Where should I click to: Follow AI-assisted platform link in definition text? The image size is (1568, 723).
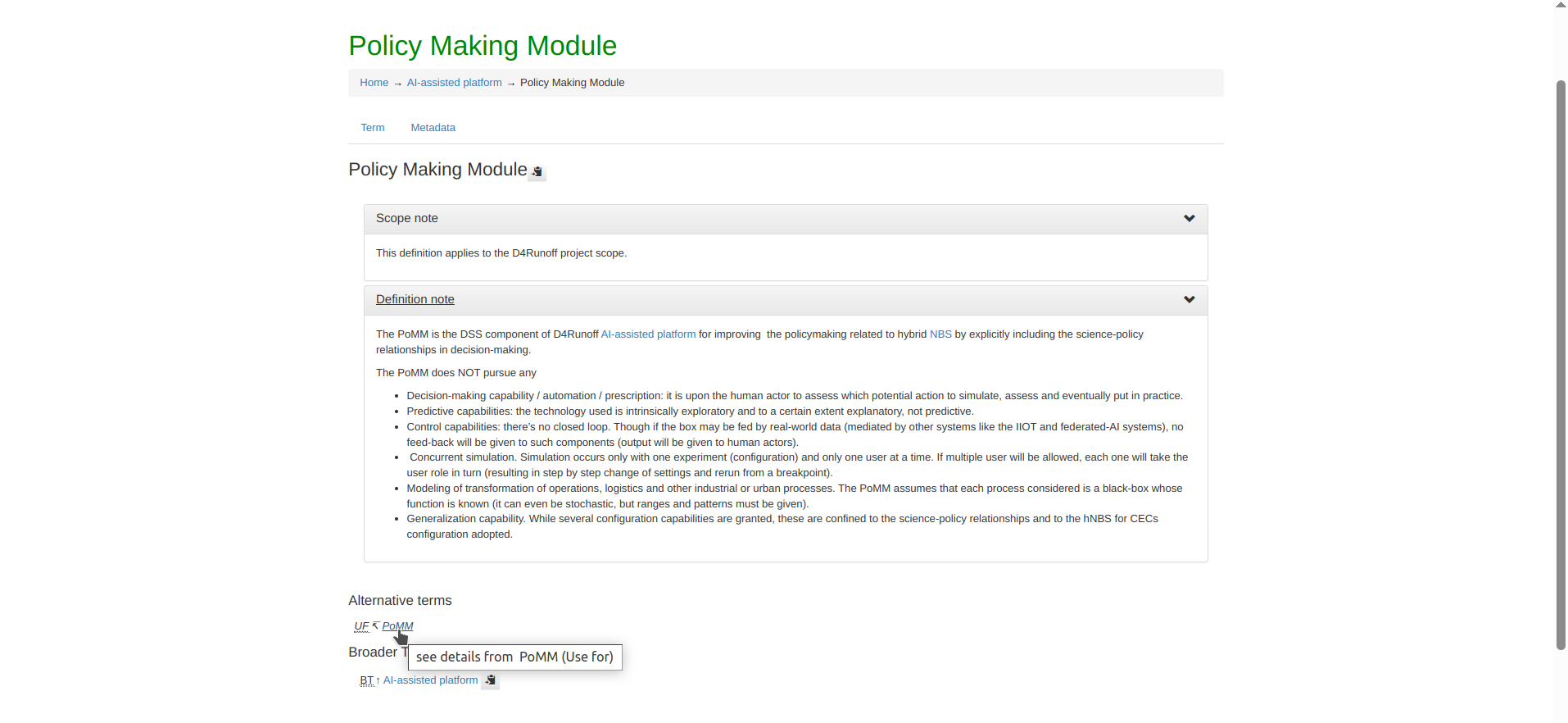[648, 334]
